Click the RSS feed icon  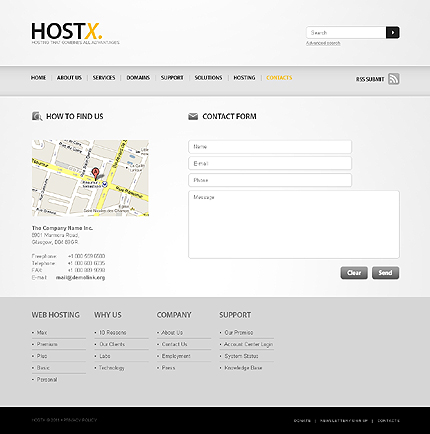coord(394,79)
